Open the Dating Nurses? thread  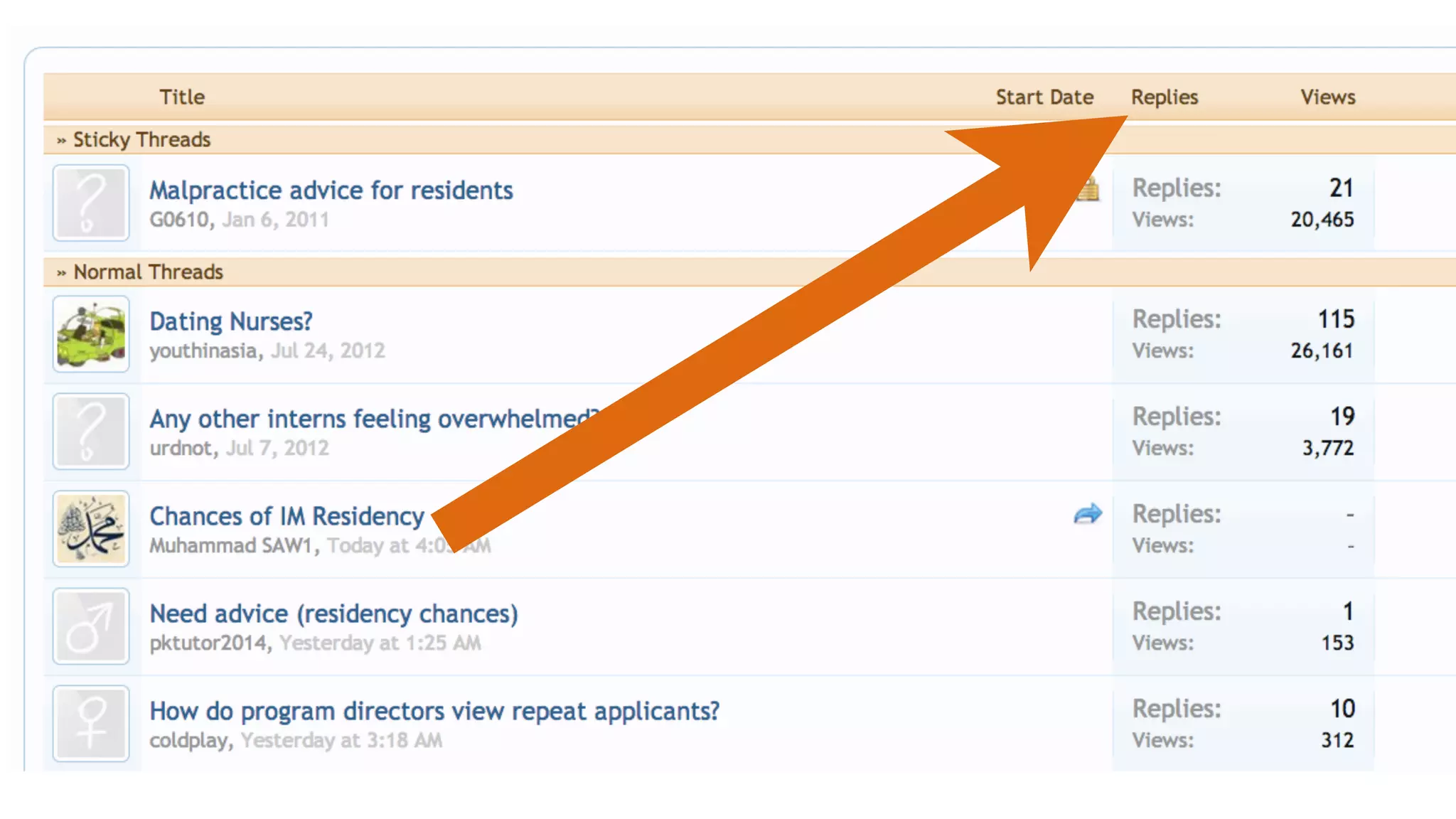point(231,321)
